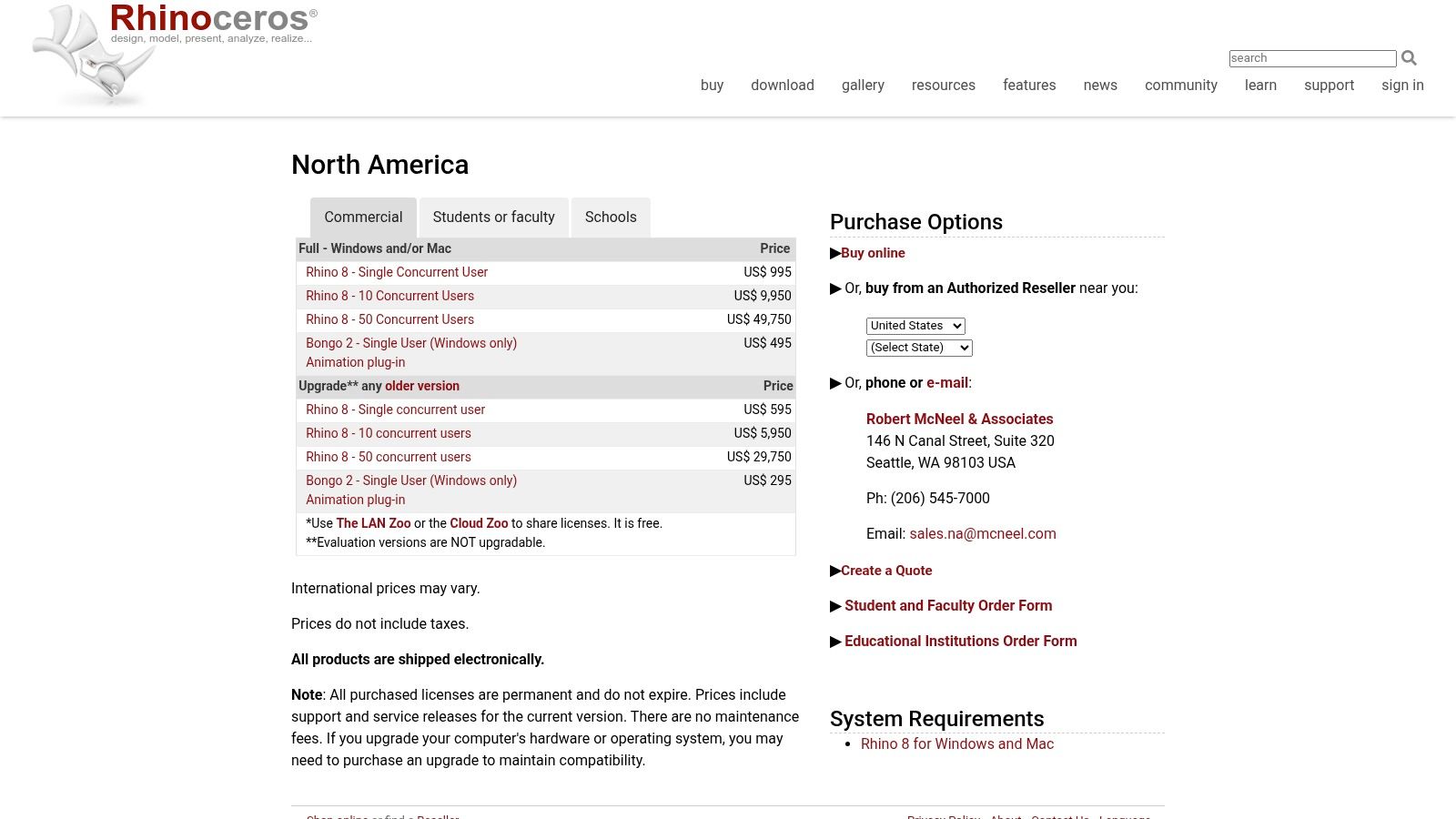Switch to the Students or faculty tab

[x=493, y=217]
